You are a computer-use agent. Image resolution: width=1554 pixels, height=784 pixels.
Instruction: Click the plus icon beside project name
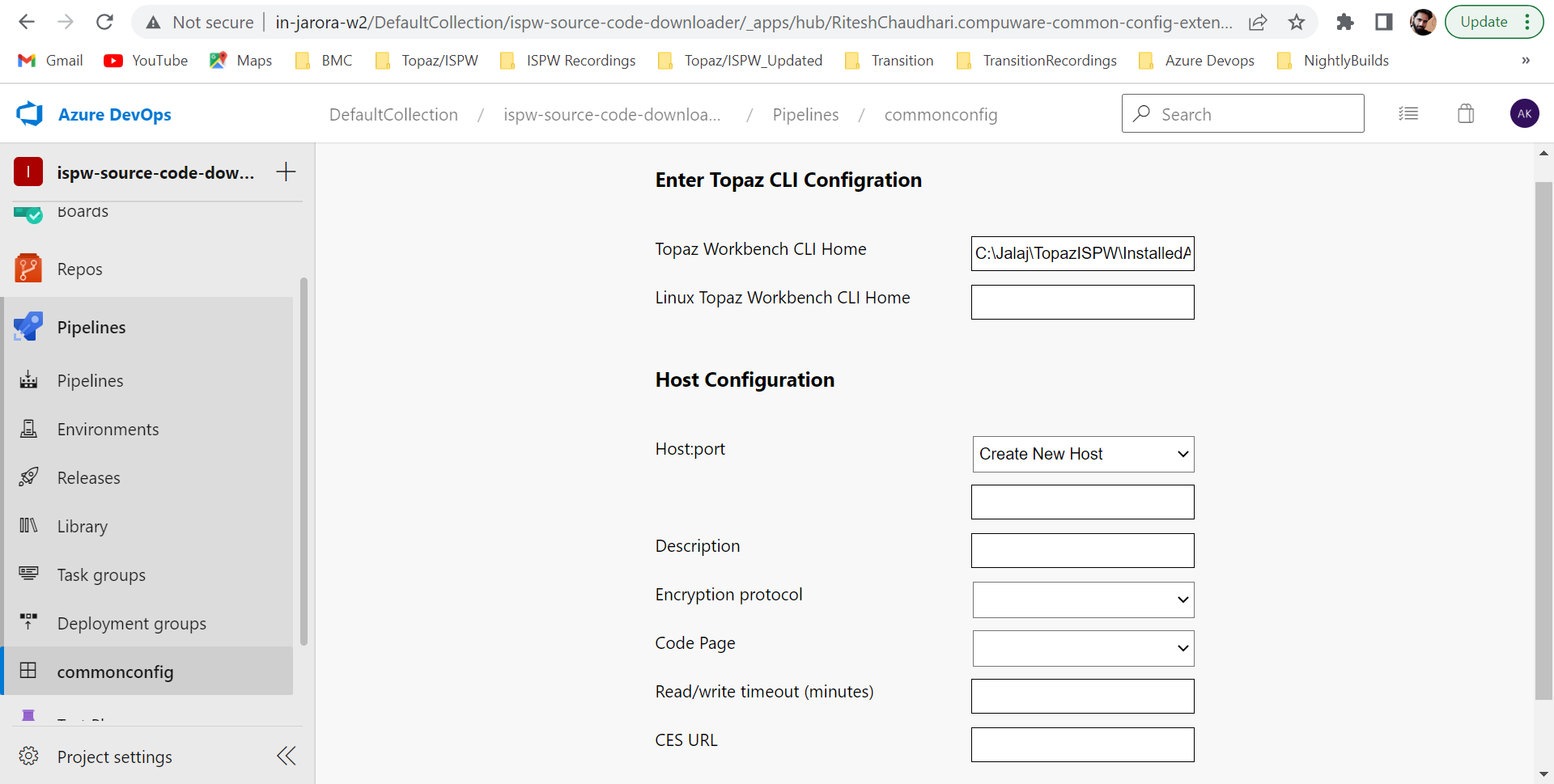click(x=286, y=172)
